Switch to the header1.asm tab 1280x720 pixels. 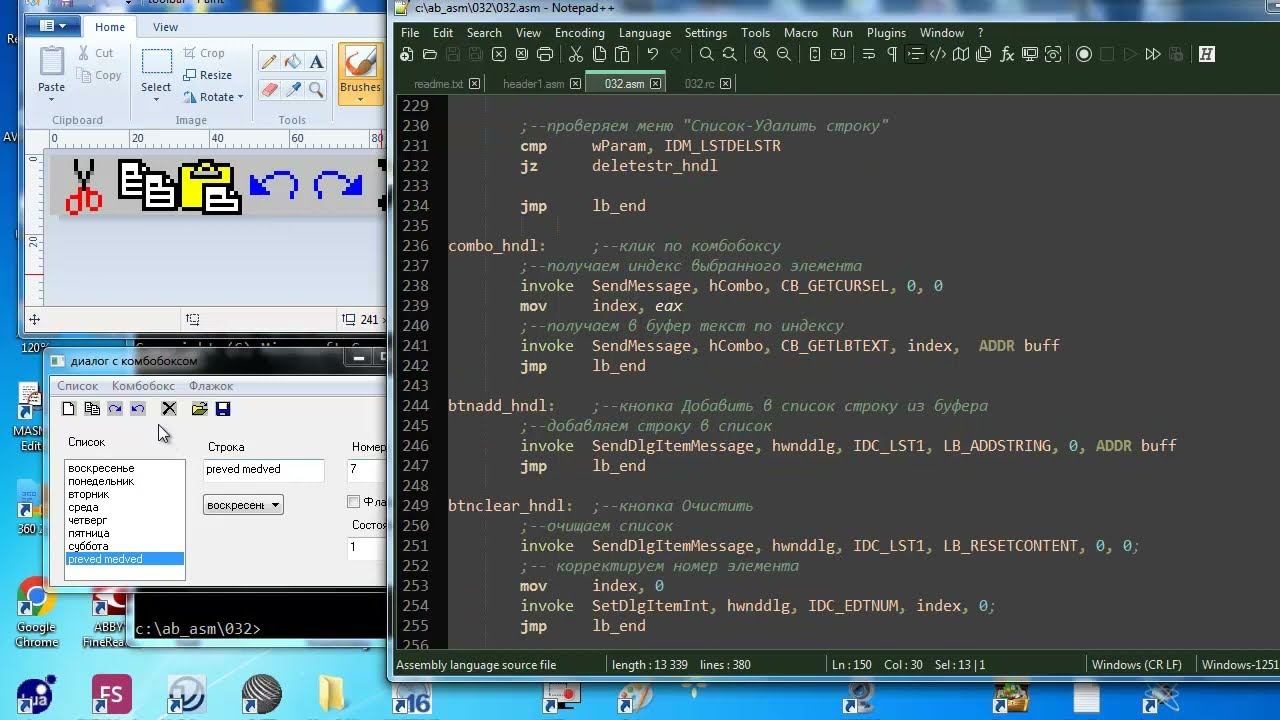(x=533, y=84)
